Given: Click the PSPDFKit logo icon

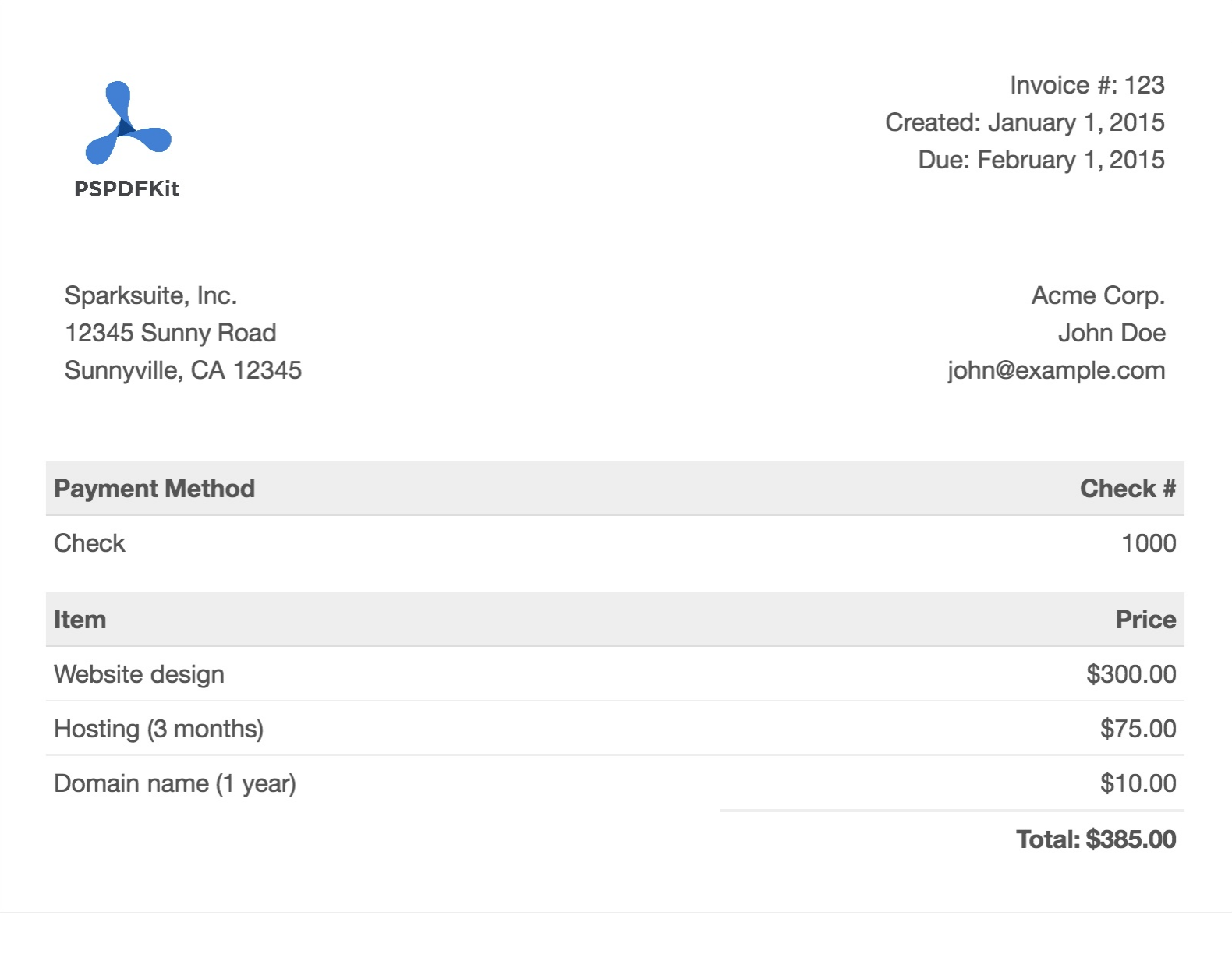Looking at the screenshot, I should [128, 123].
